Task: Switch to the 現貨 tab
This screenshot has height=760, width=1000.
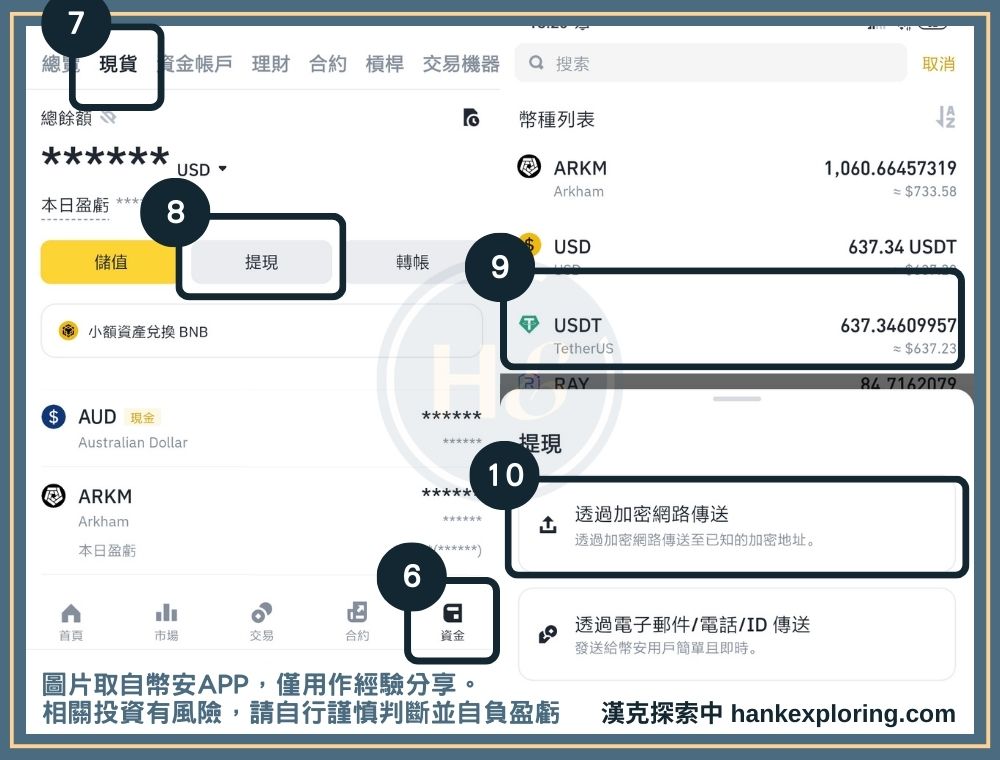Action: click(118, 64)
